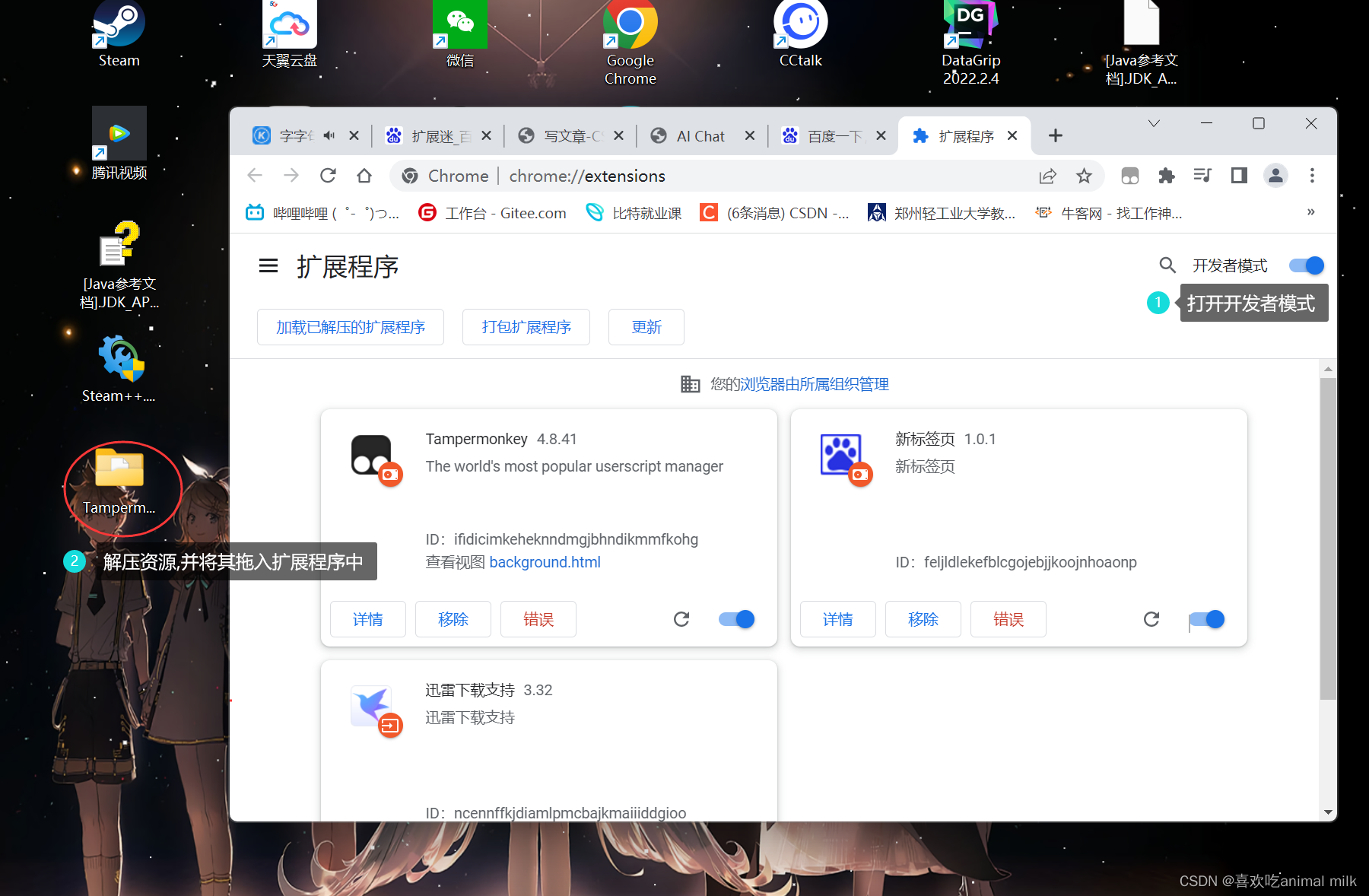The width and height of the screenshot is (1369, 896).
Task: Launch 微信 from the desktop
Action: click(x=459, y=34)
